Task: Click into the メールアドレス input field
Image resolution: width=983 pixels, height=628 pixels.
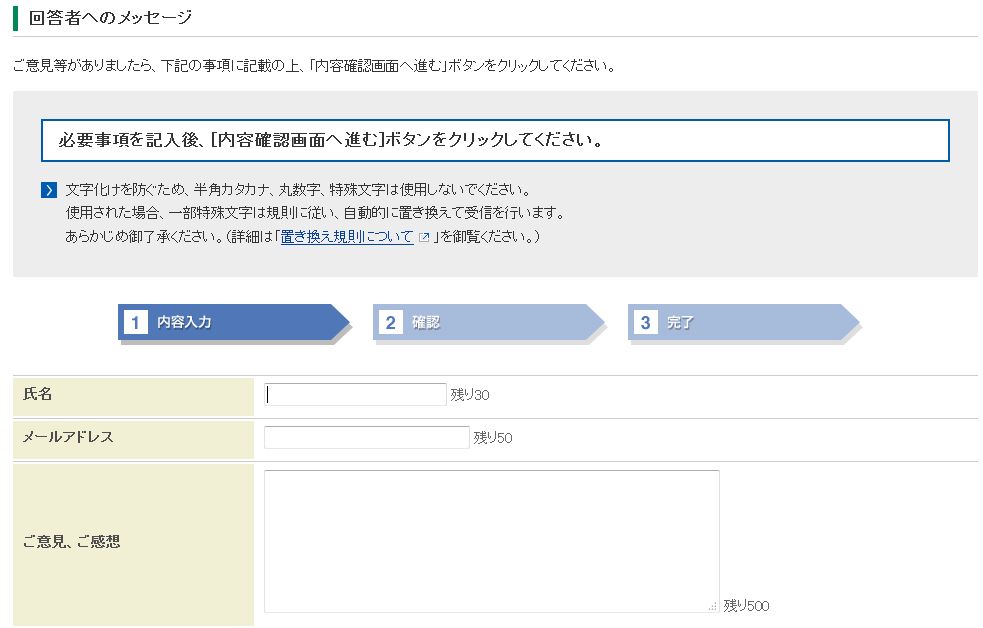Action: pyautogui.click(x=366, y=437)
